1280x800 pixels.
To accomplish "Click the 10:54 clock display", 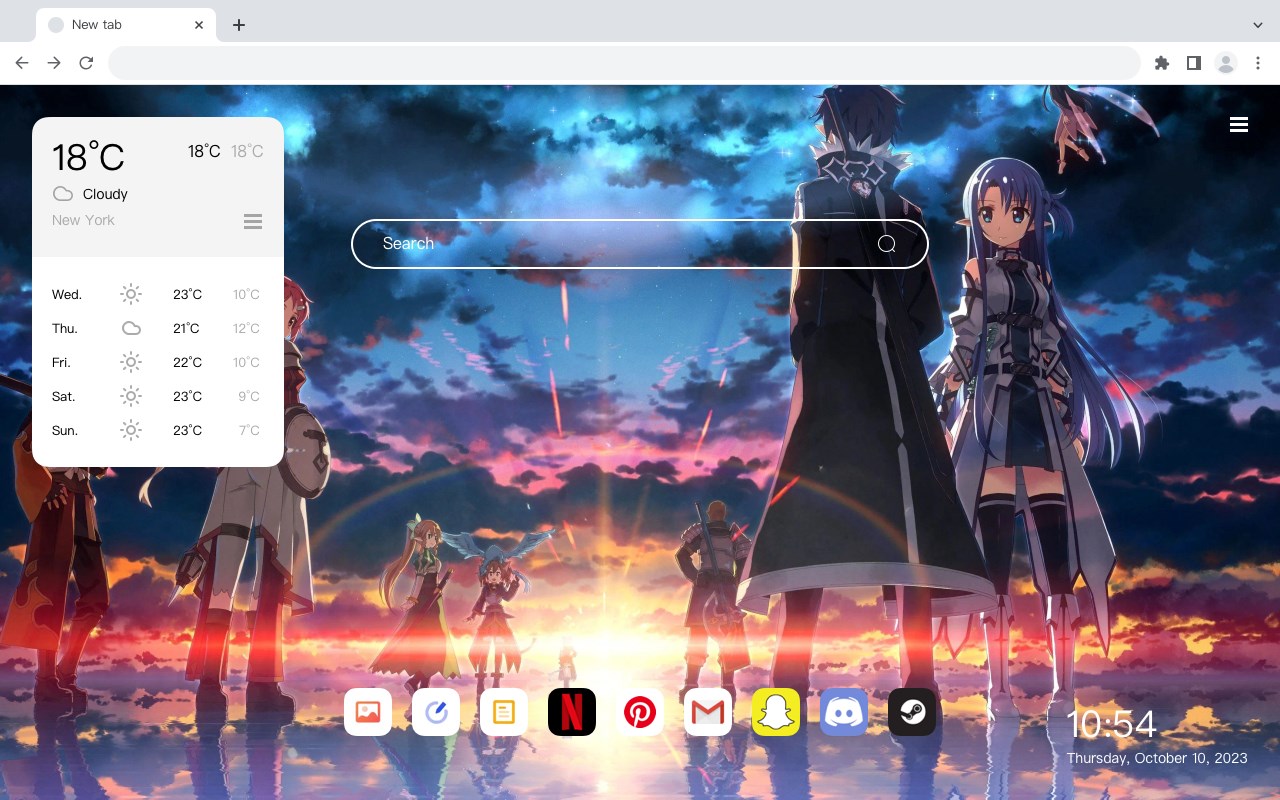I will [x=1111, y=724].
